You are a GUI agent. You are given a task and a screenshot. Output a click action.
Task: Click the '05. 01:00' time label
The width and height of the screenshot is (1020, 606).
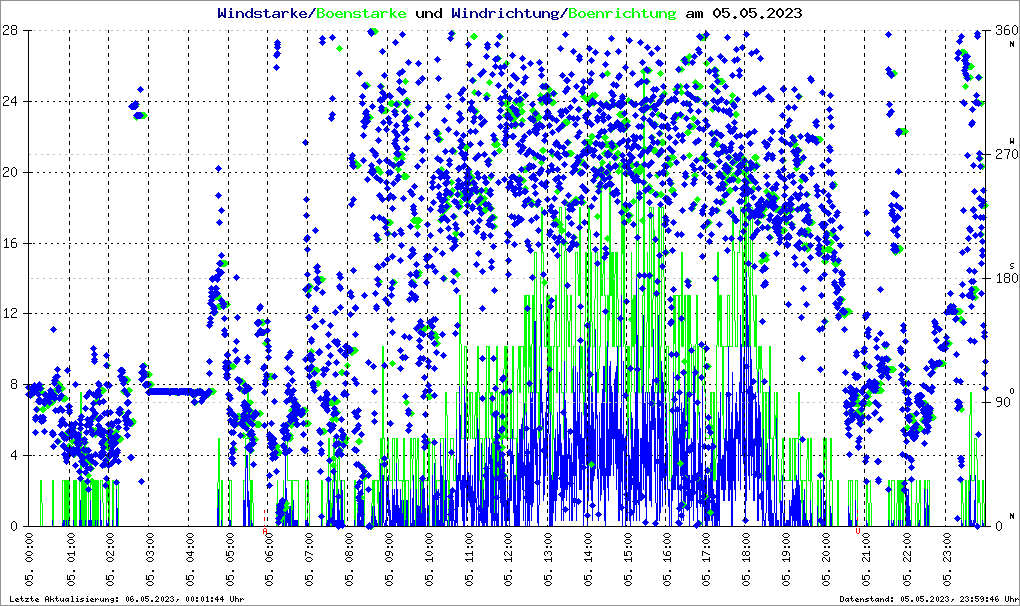[69, 560]
